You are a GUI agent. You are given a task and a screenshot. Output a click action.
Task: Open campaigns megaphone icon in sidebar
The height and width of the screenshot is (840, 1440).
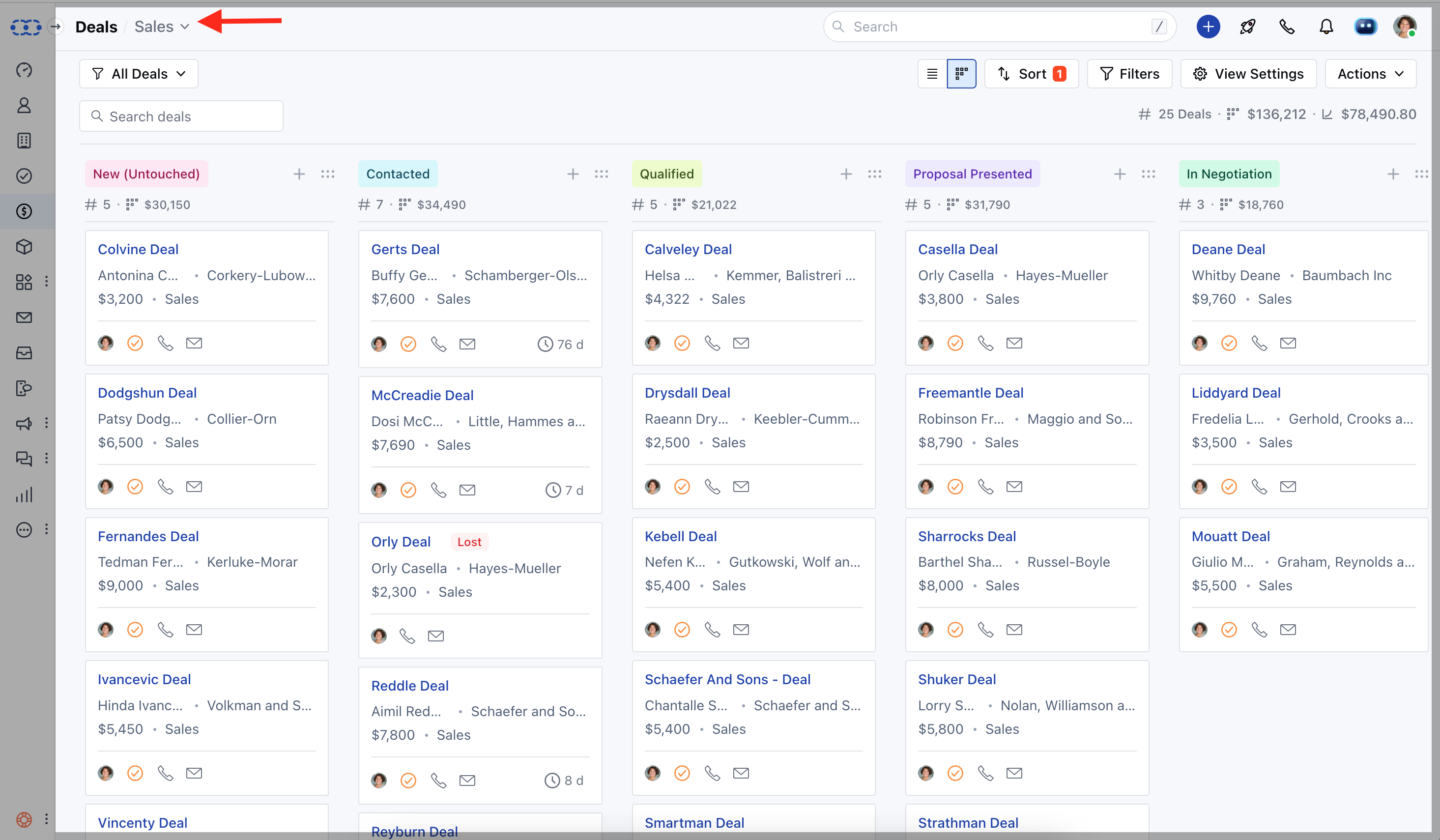[24, 423]
